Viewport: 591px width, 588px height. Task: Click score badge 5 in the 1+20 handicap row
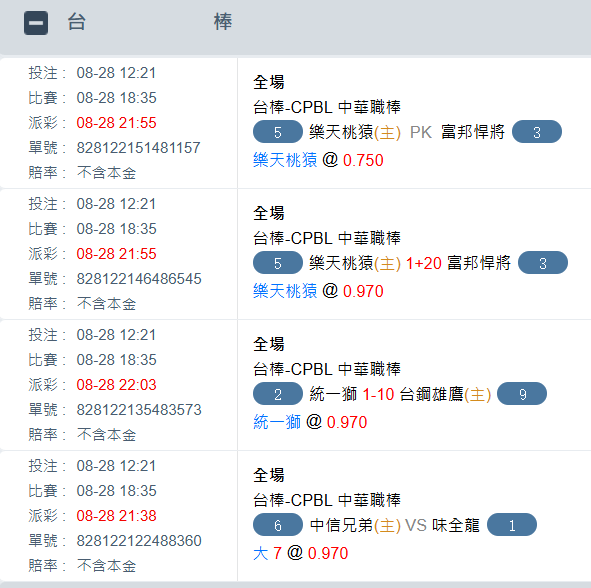(x=278, y=263)
